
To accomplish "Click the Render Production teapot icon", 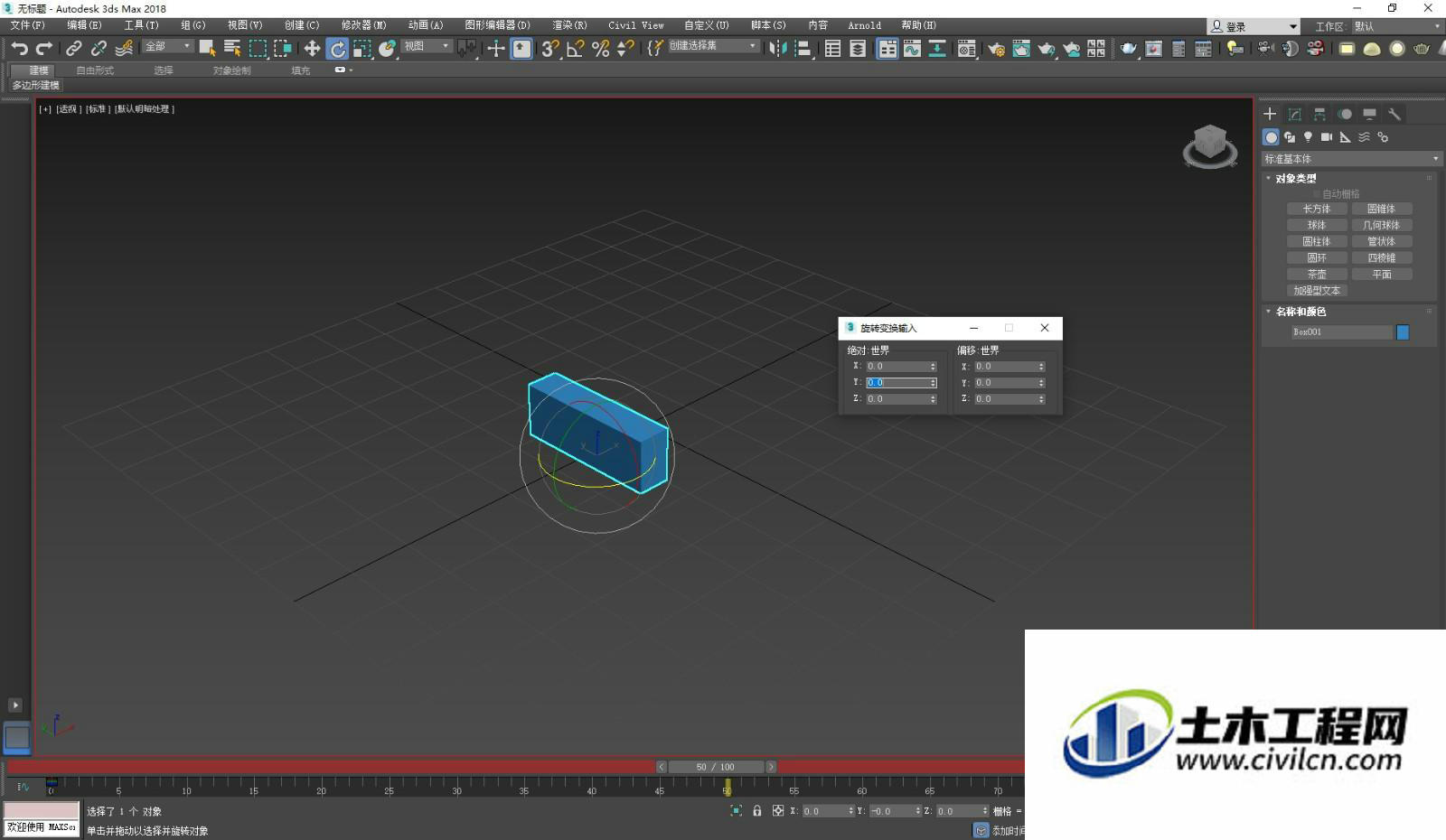I will tap(1047, 48).
